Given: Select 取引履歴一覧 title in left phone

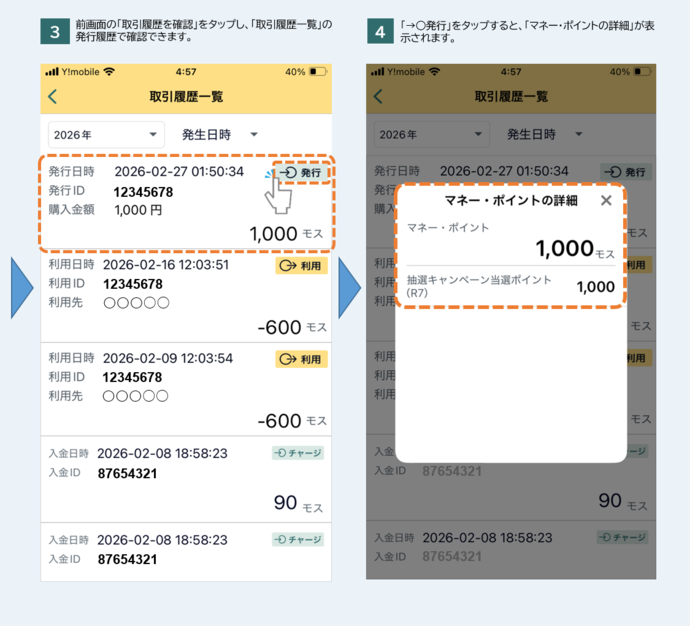Looking at the screenshot, I should [186, 97].
